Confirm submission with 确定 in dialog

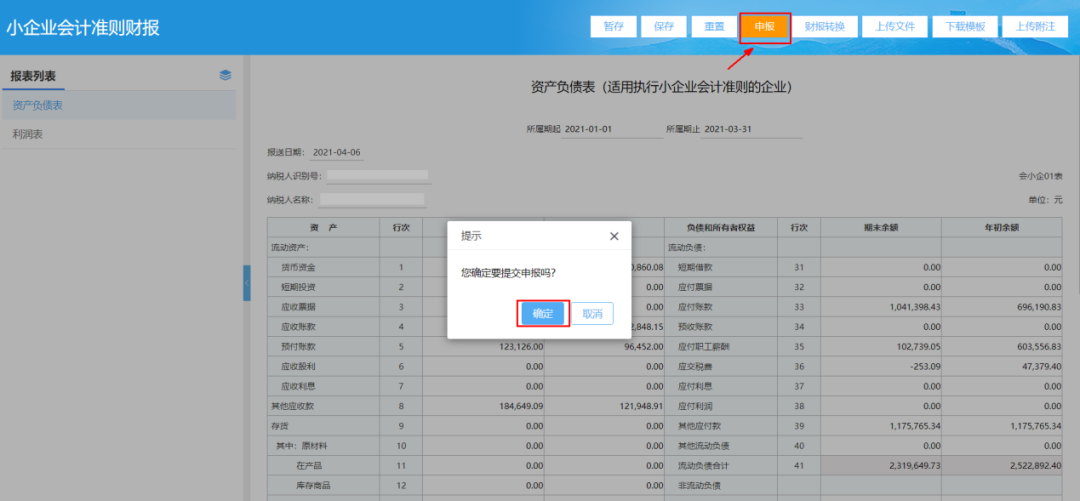pos(543,314)
